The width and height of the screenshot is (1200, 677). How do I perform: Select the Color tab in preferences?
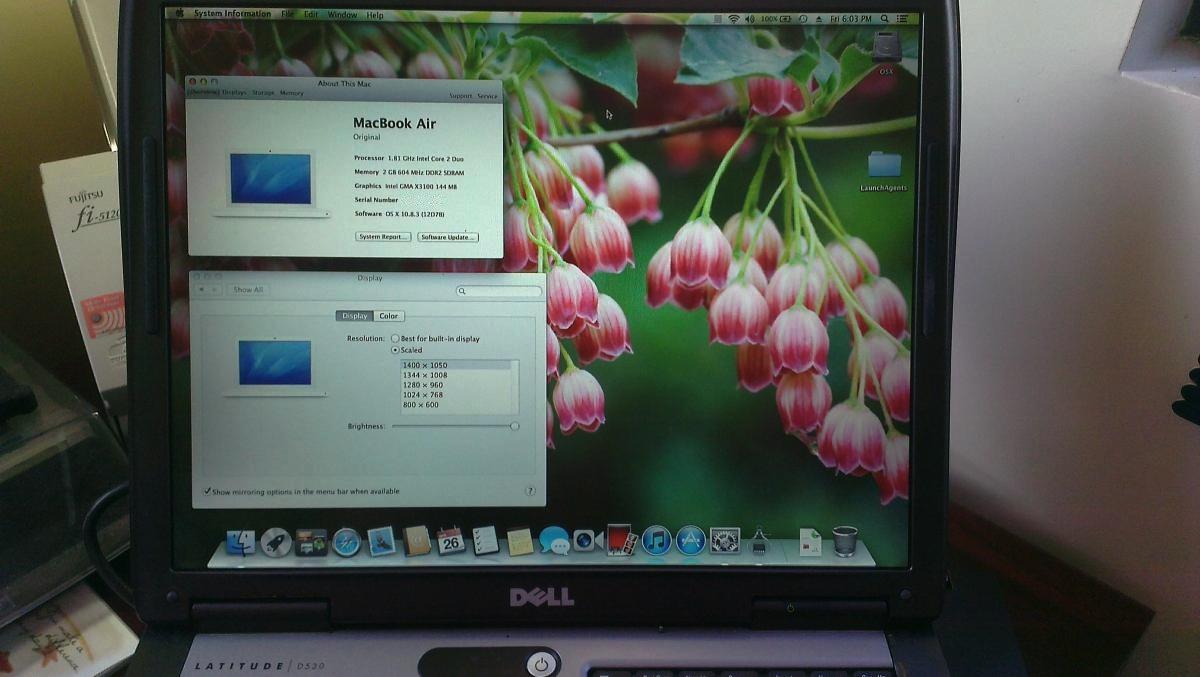click(388, 316)
